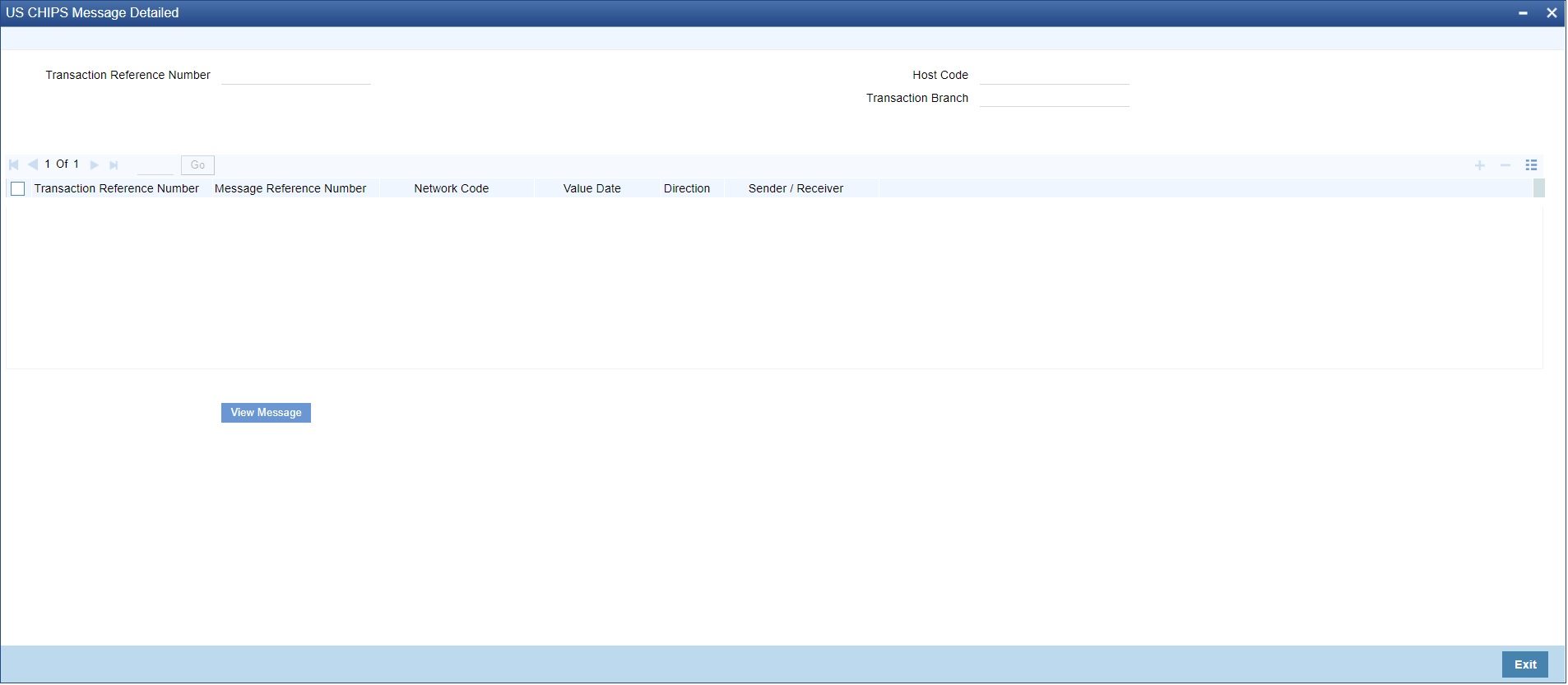
Task: Select the Message Reference Number column header
Action: point(290,189)
